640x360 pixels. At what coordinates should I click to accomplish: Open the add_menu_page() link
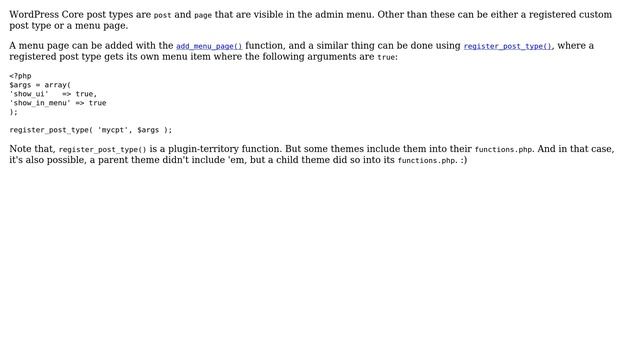point(209,46)
